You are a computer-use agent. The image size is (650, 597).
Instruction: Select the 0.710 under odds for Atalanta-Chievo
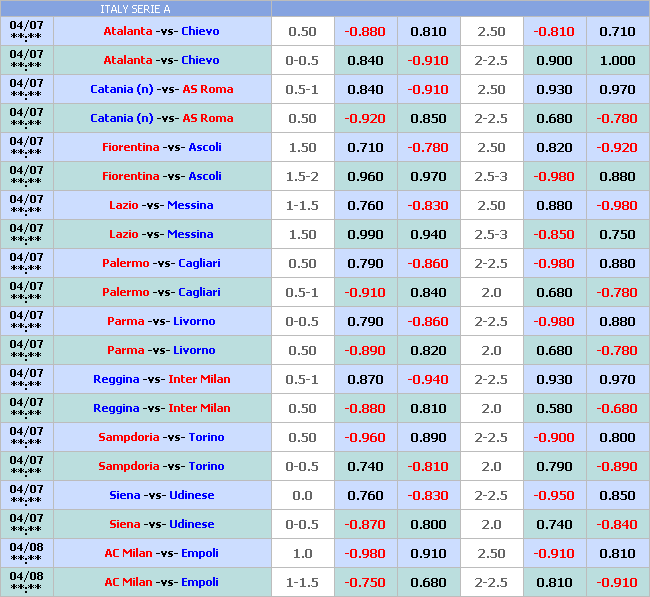click(x=617, y=32)
